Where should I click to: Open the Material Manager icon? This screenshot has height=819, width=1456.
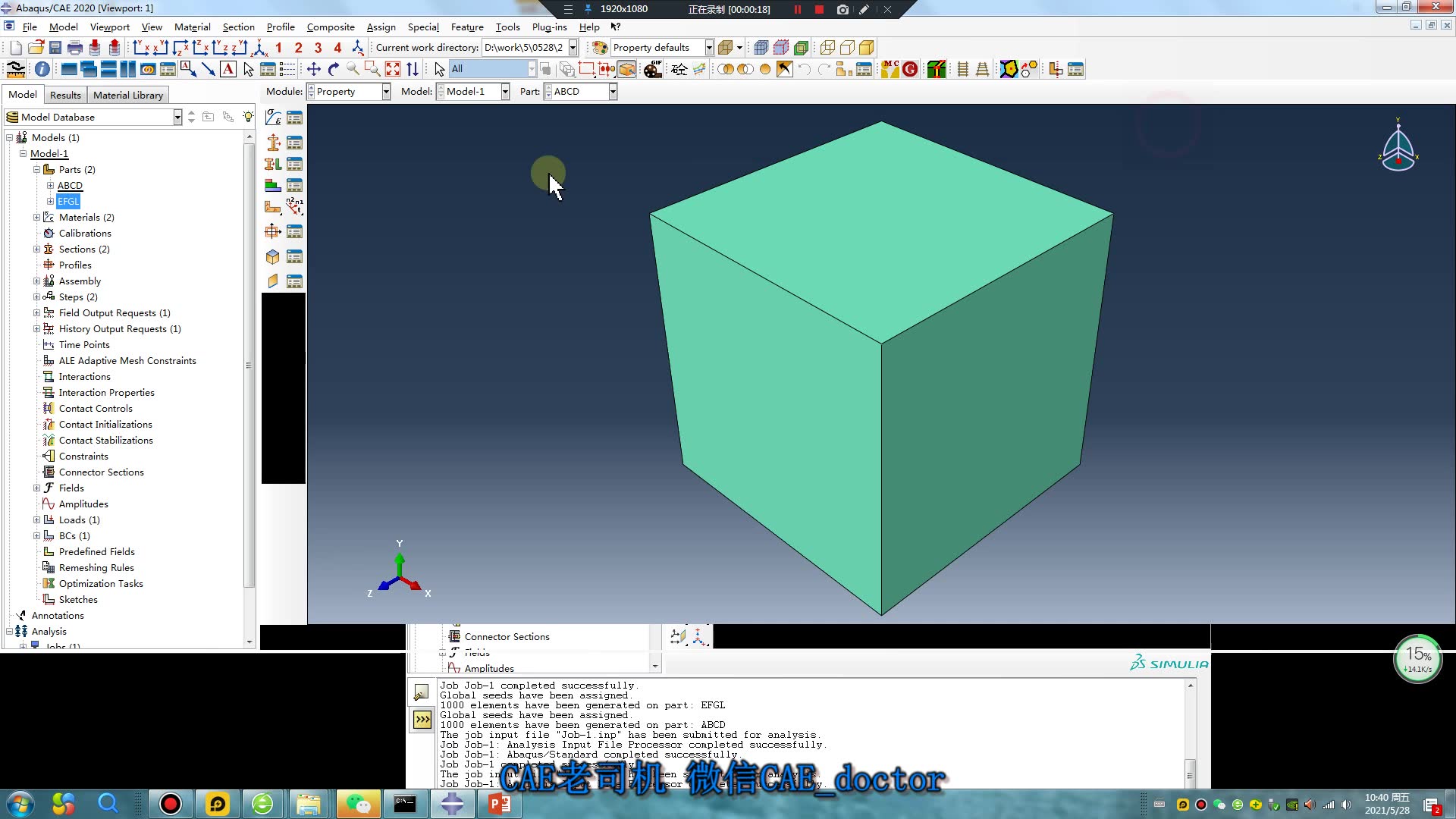294,118
